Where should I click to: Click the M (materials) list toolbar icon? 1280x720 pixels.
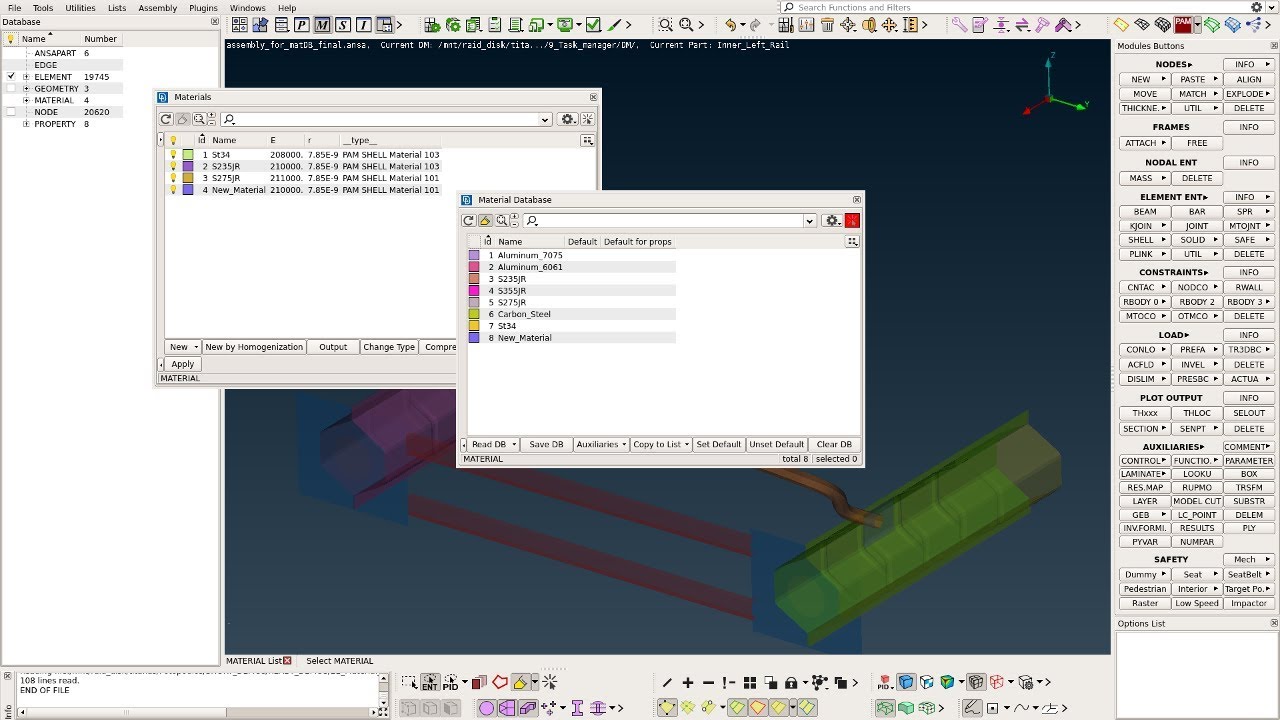click(x=322, y=25)
